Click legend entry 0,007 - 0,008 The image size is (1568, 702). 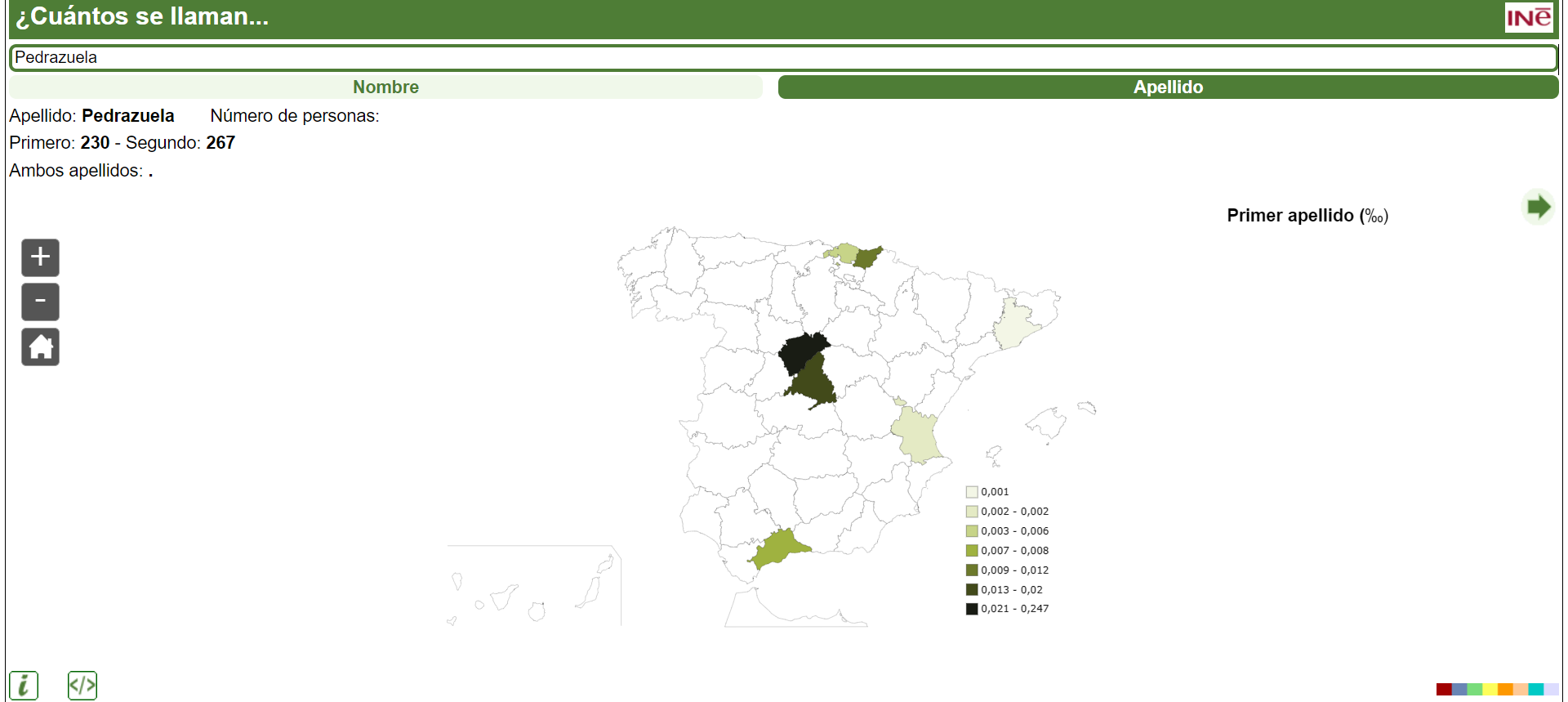click(1008, 551)
